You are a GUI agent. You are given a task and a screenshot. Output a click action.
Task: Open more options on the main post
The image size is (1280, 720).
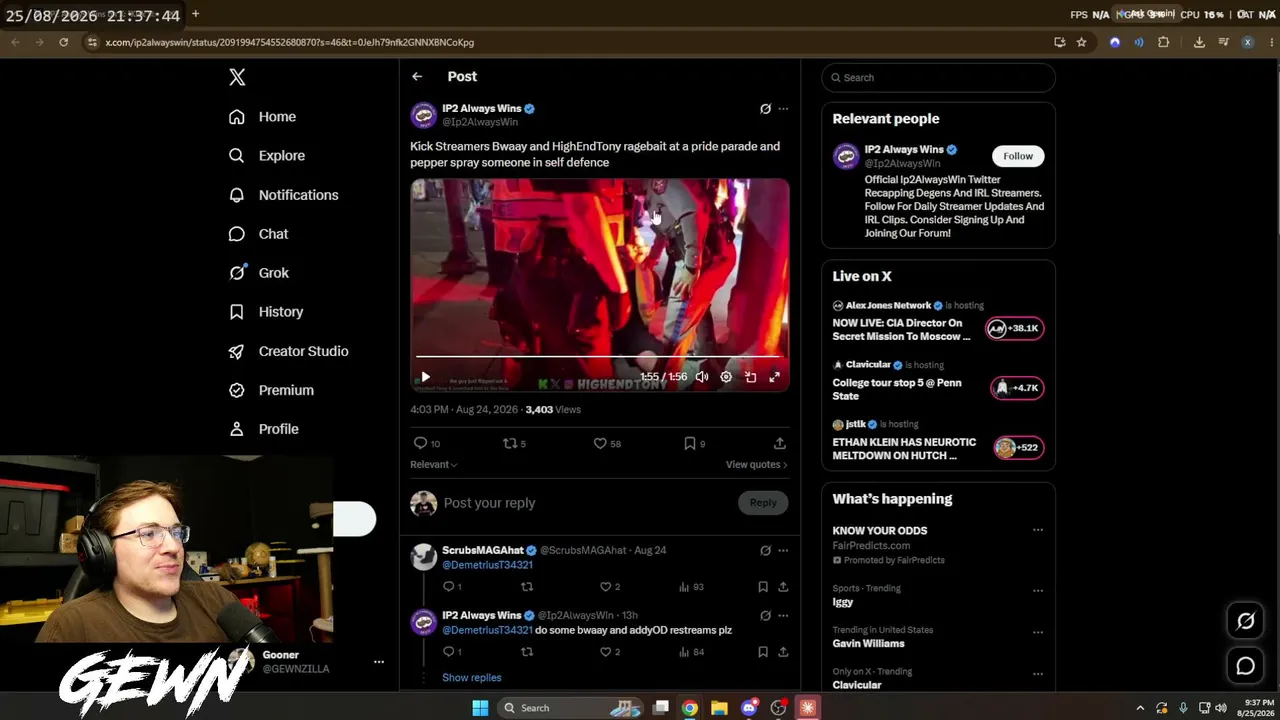pyautogui.click(x=783, y=109)
